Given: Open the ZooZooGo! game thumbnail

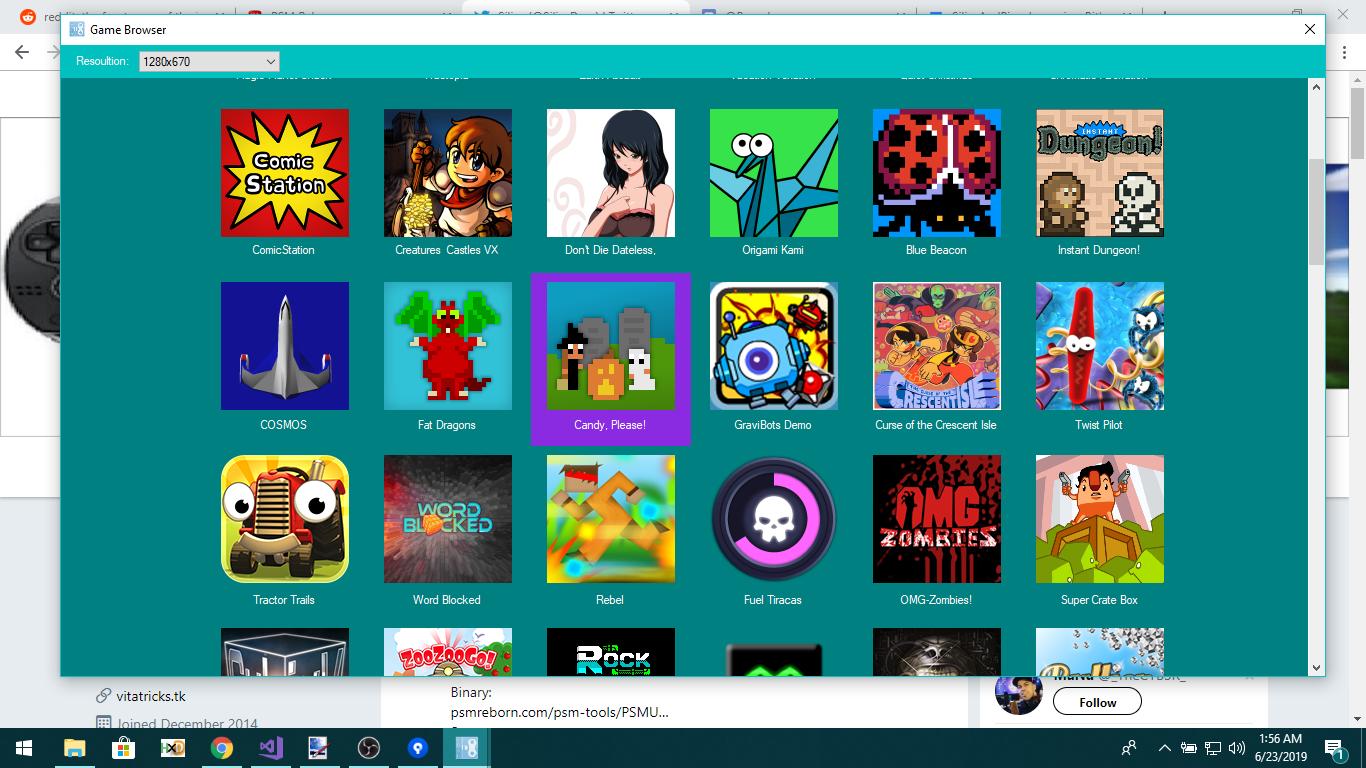Looking at the screenshot, I should (x=448, y=652).
